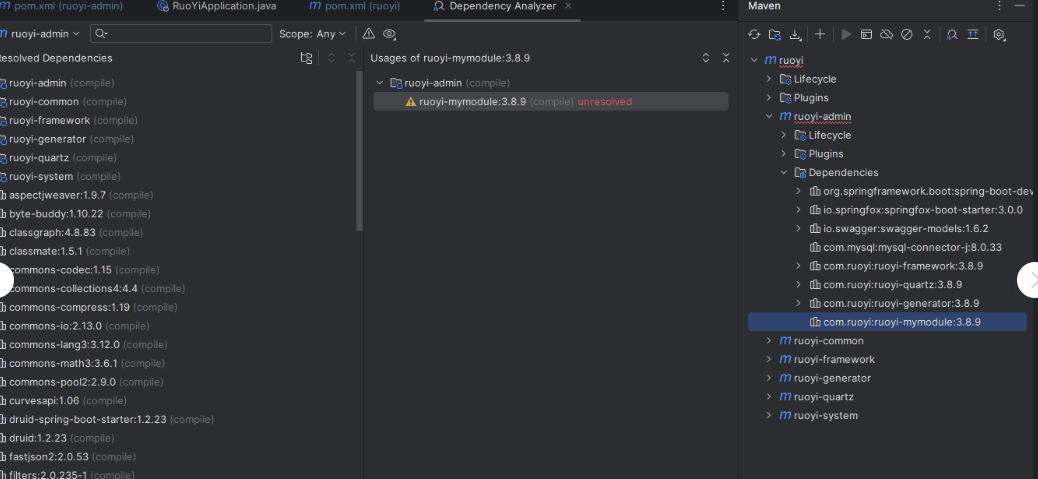Select unresolved ruoyi-mymodule:3.8.9 usage row
This screenshot has height=479, width=1038.
pyautogui.click(x=551, y=102)
